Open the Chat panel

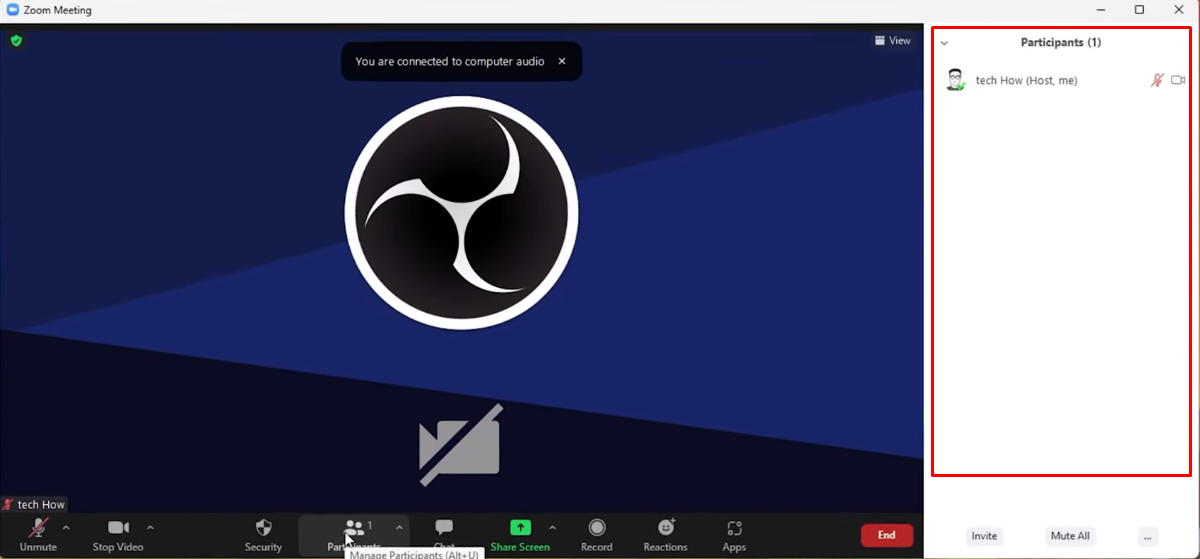click(444, 534)
